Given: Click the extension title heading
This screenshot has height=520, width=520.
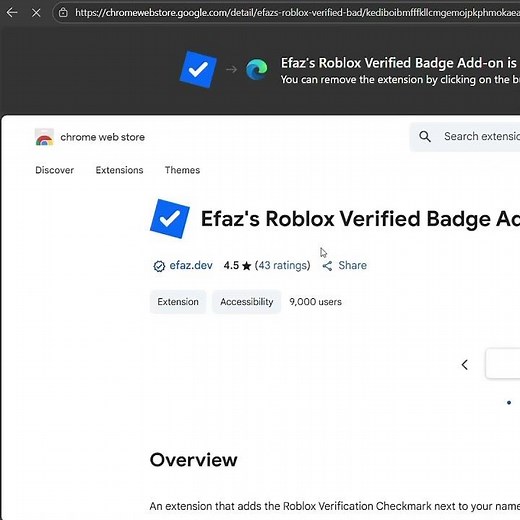Looking at the screenshot, I should point(360,219).
